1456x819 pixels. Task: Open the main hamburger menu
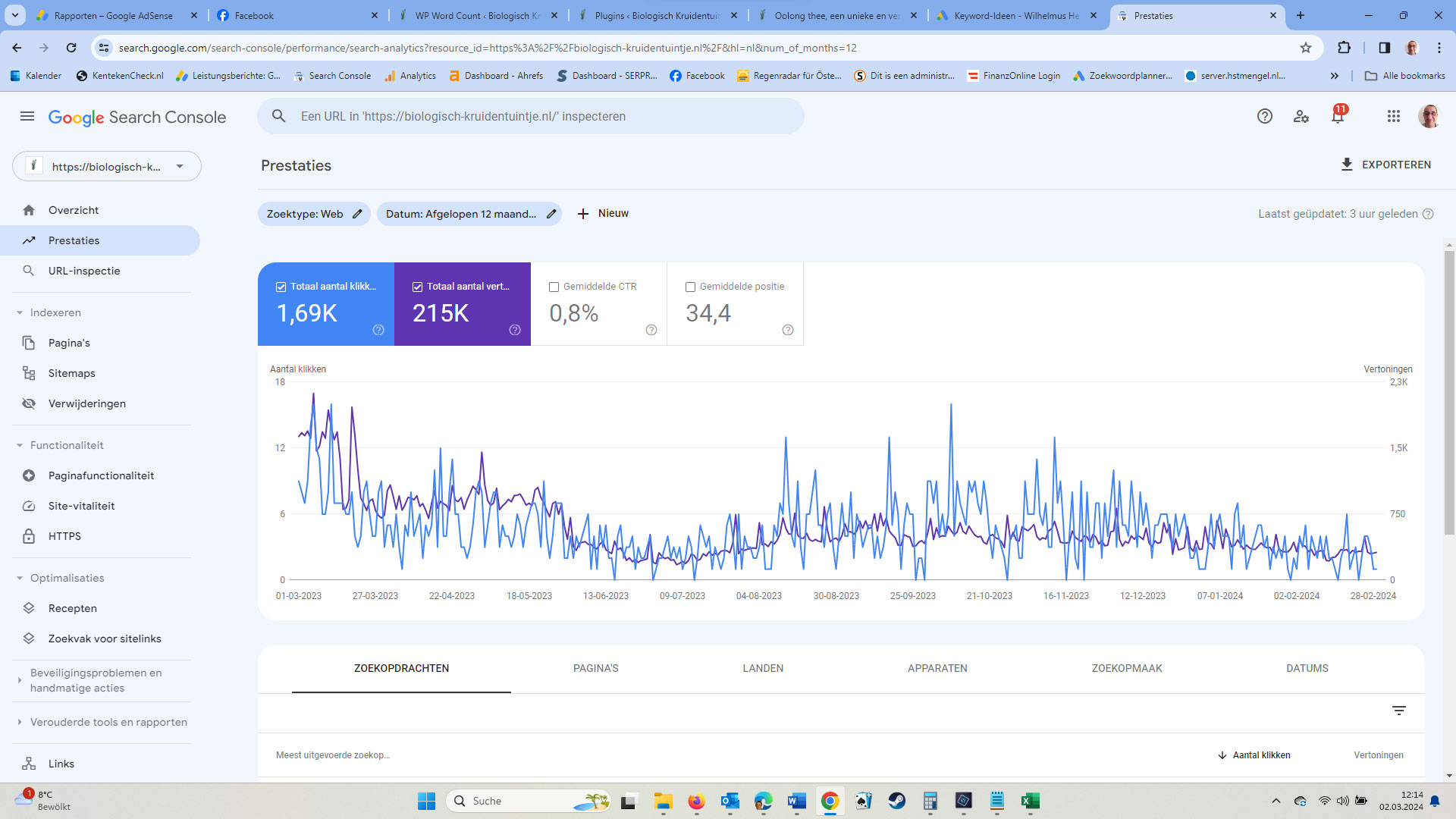27,117
